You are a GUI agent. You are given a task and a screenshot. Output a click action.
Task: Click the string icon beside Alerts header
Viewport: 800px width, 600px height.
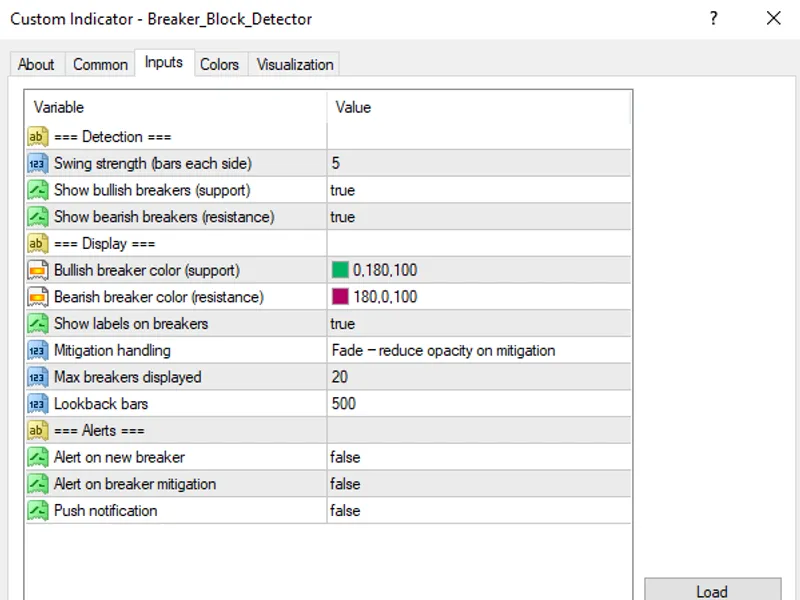coord(38,430)
